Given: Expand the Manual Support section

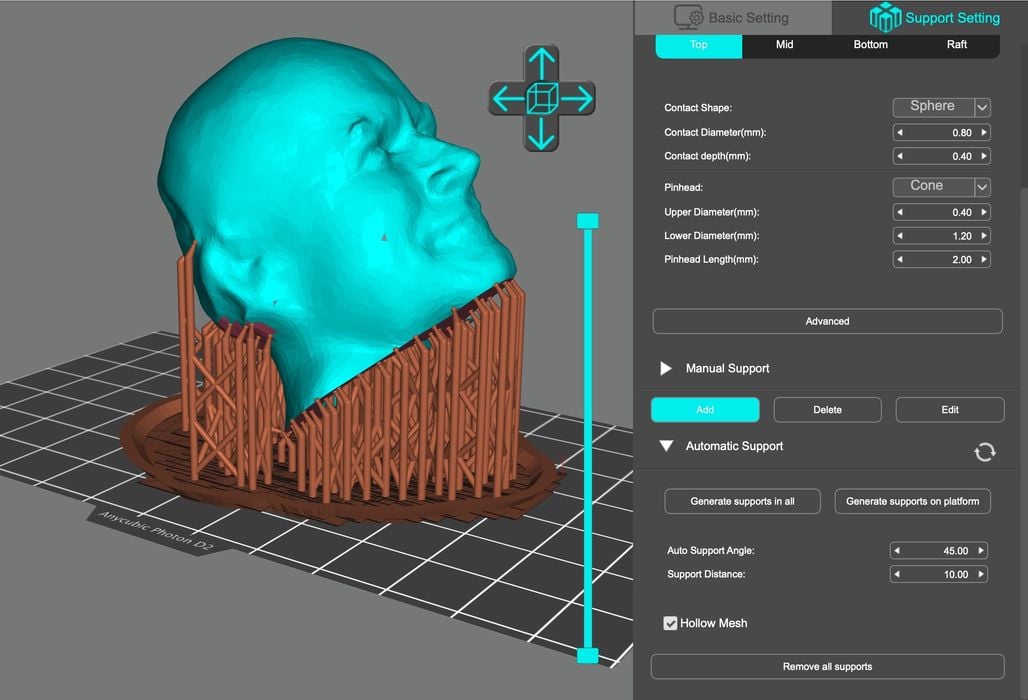Looking at the screenshot, I should (x=666, y=369).
